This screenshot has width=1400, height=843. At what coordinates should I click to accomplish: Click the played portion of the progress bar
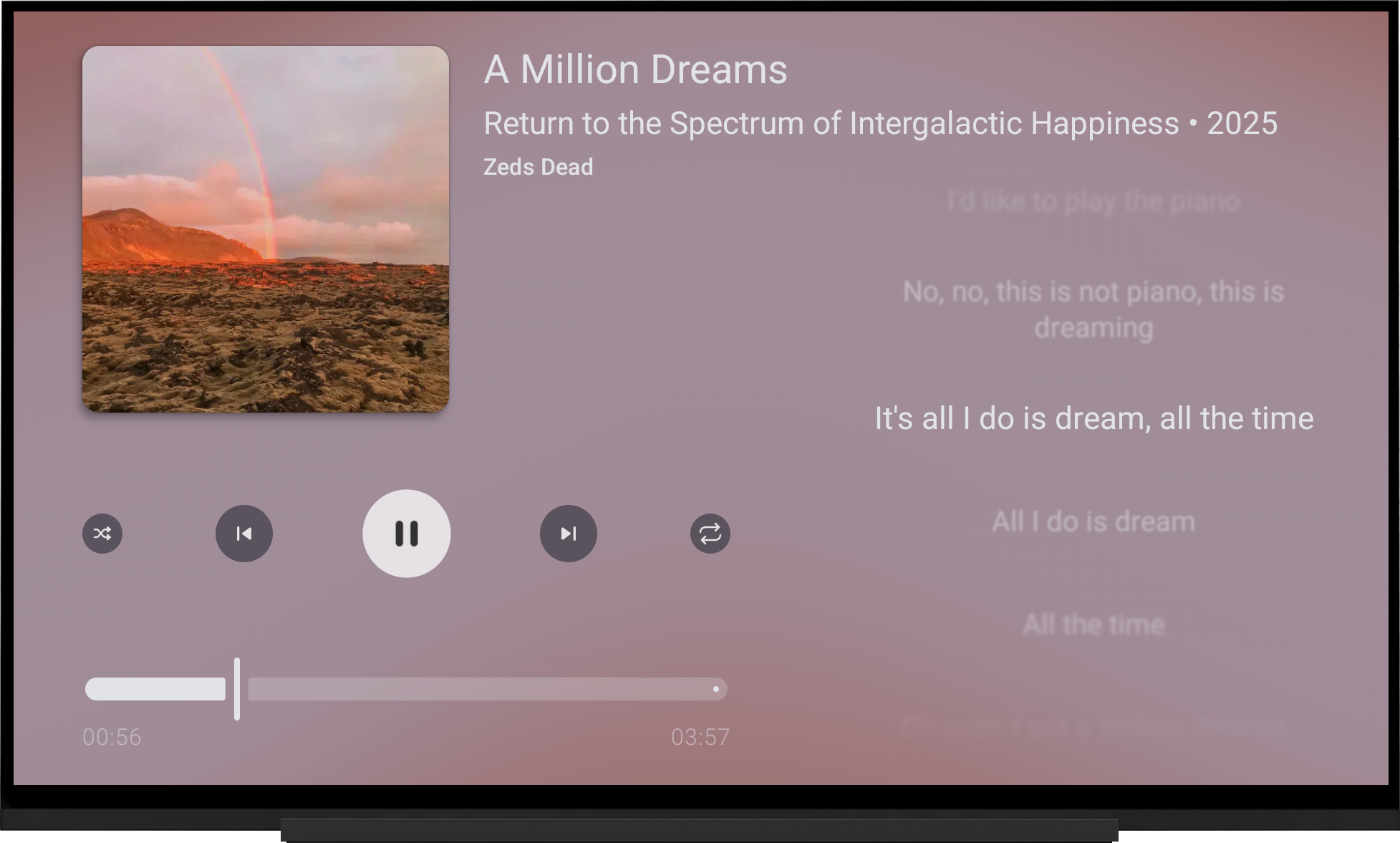(x=155, y=689)
